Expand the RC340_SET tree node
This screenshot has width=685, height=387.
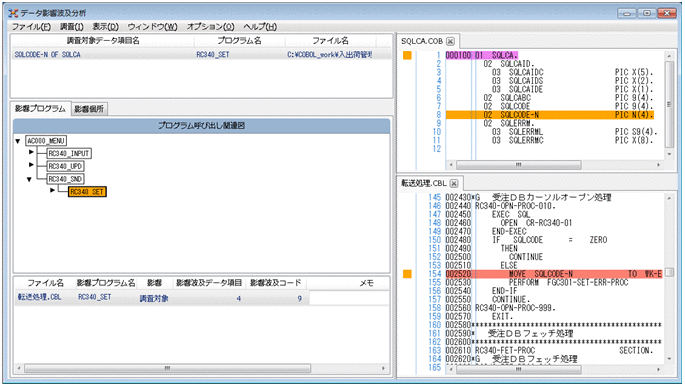(x=52, y=190)
